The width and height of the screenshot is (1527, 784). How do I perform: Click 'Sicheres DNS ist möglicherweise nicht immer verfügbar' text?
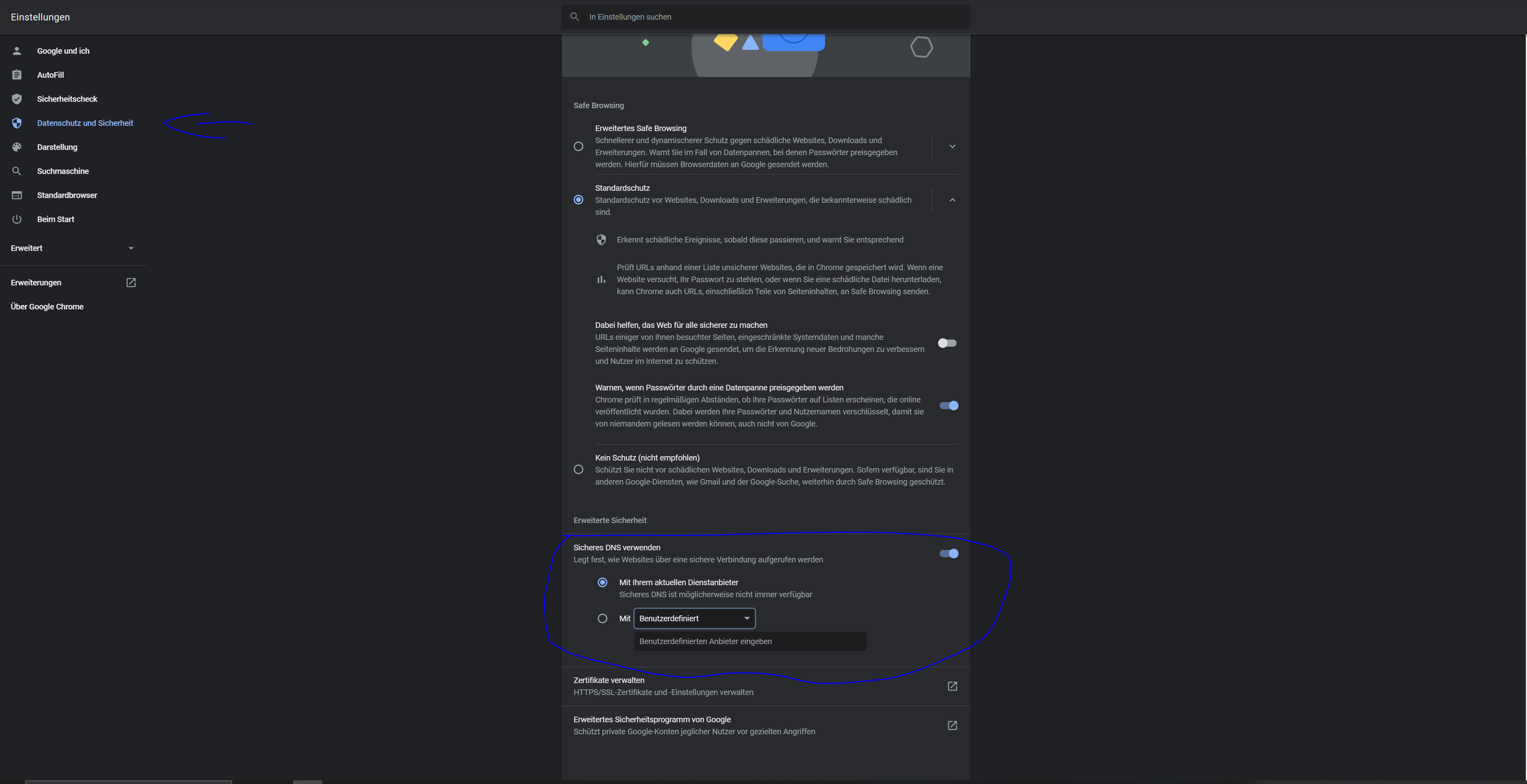coord(715,594)
